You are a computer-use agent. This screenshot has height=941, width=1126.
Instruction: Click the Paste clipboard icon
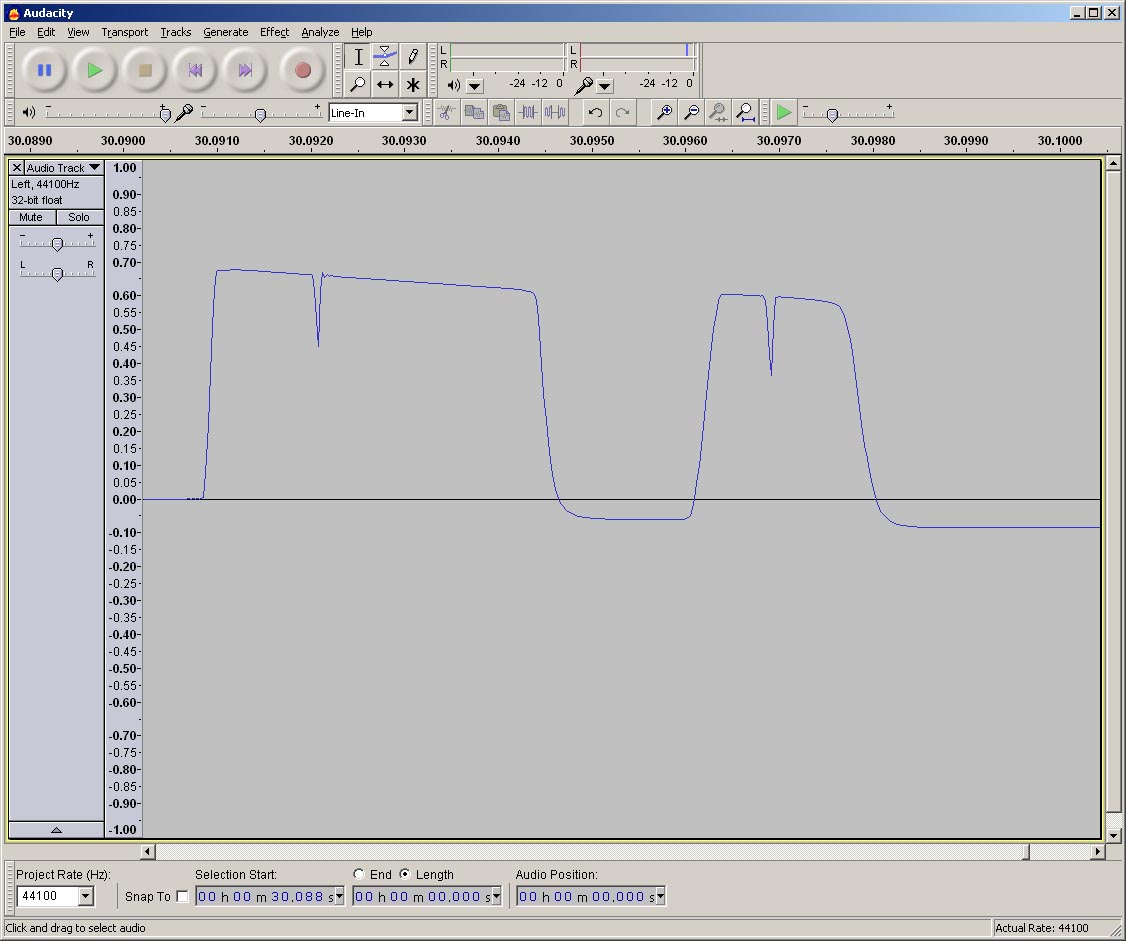501,112
